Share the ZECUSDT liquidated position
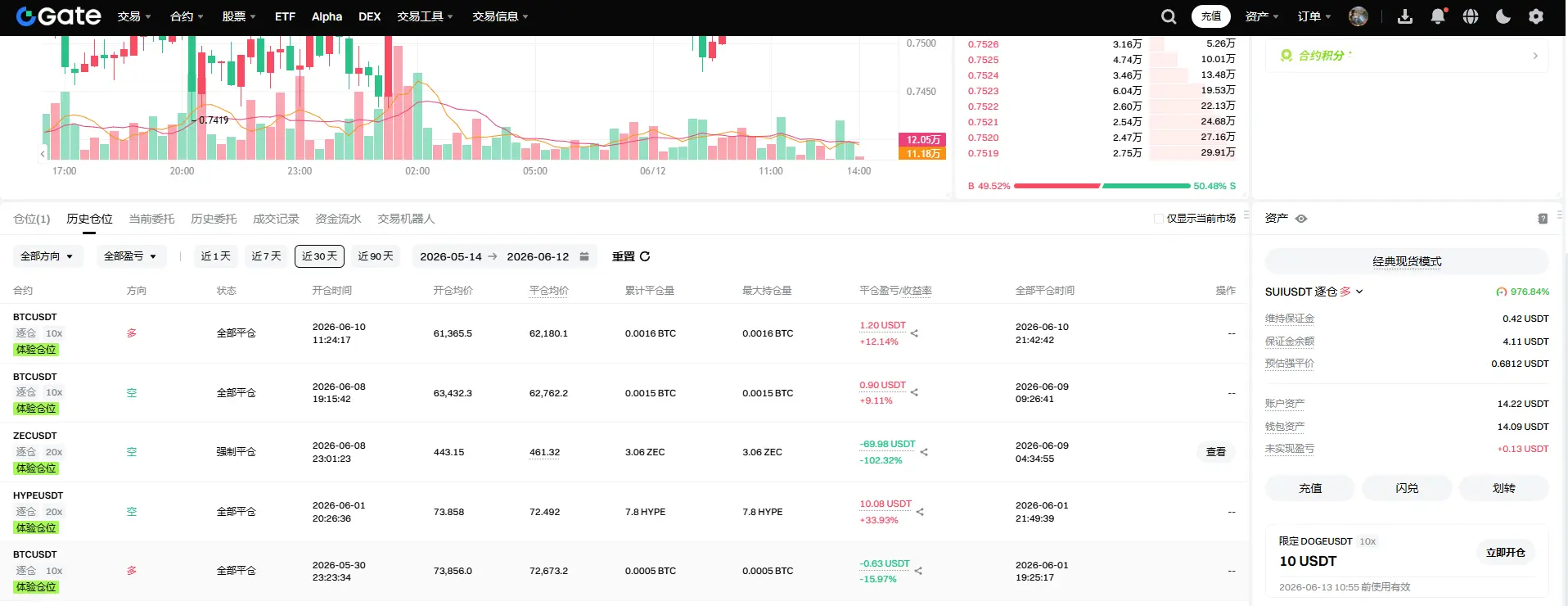 pos(924,452)
